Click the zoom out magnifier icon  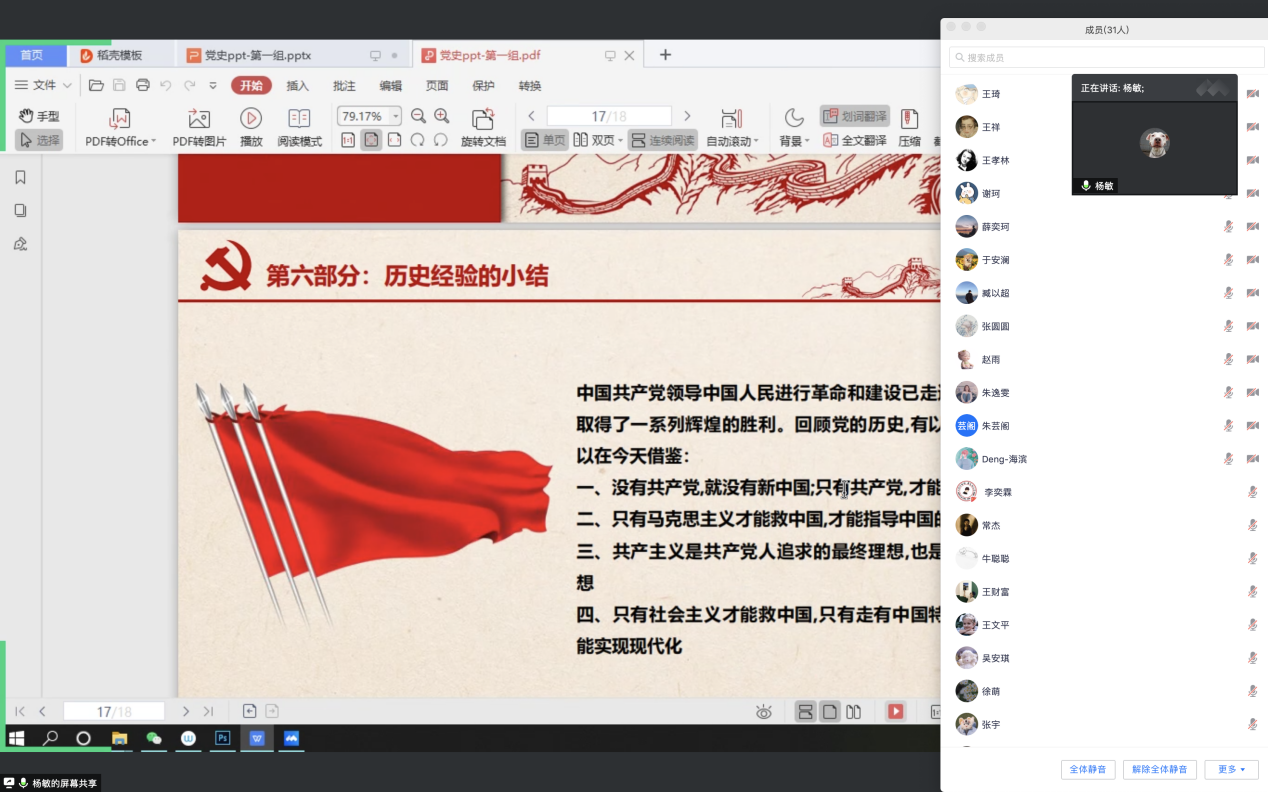pos(418,116)
